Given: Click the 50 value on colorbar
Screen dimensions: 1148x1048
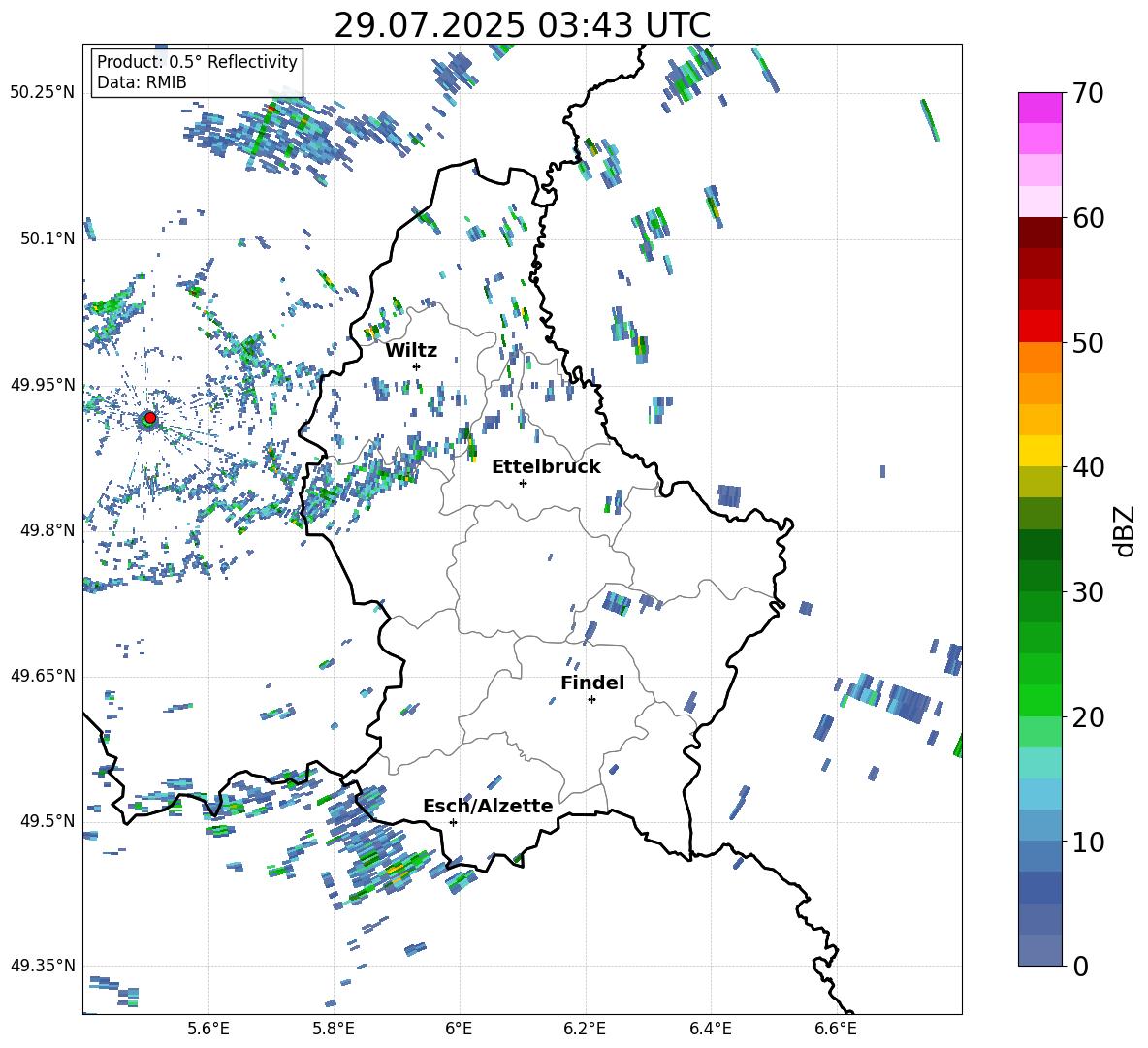Looking at the screenshot, I should (x=1087, y=342).
